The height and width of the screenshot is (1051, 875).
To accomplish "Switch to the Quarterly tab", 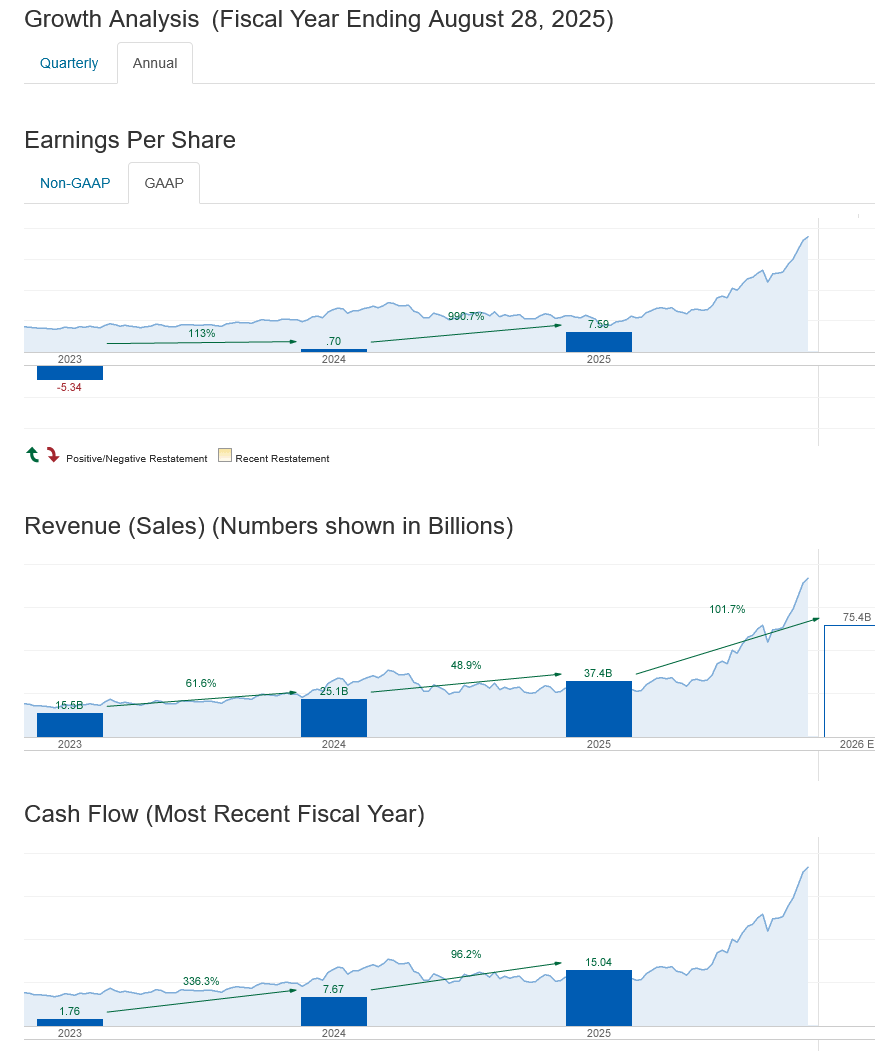I will tap(69, 63).
